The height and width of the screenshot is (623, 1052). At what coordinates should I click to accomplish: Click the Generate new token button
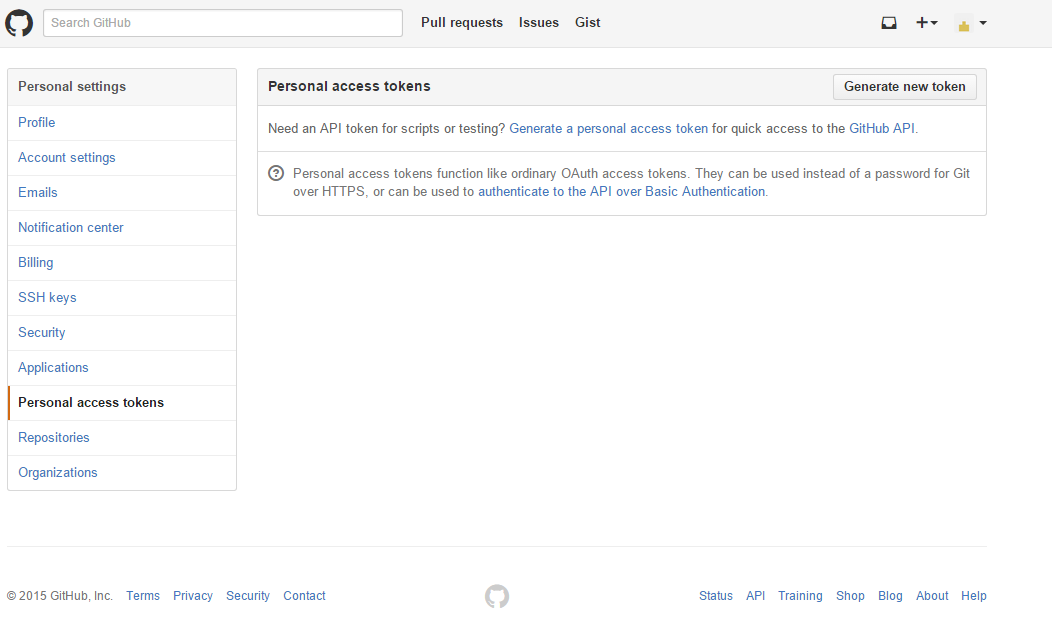click(904, 87)
